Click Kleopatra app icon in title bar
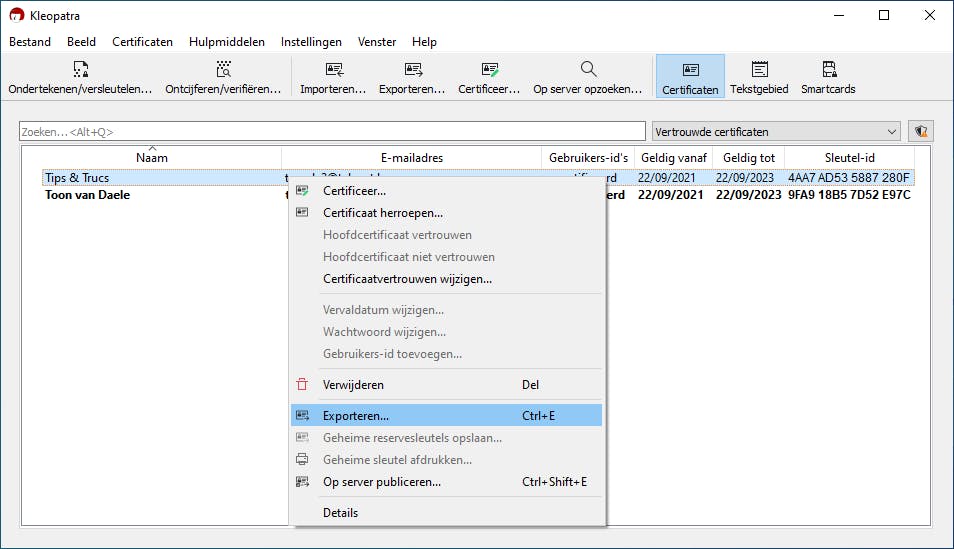 (16, 15)
